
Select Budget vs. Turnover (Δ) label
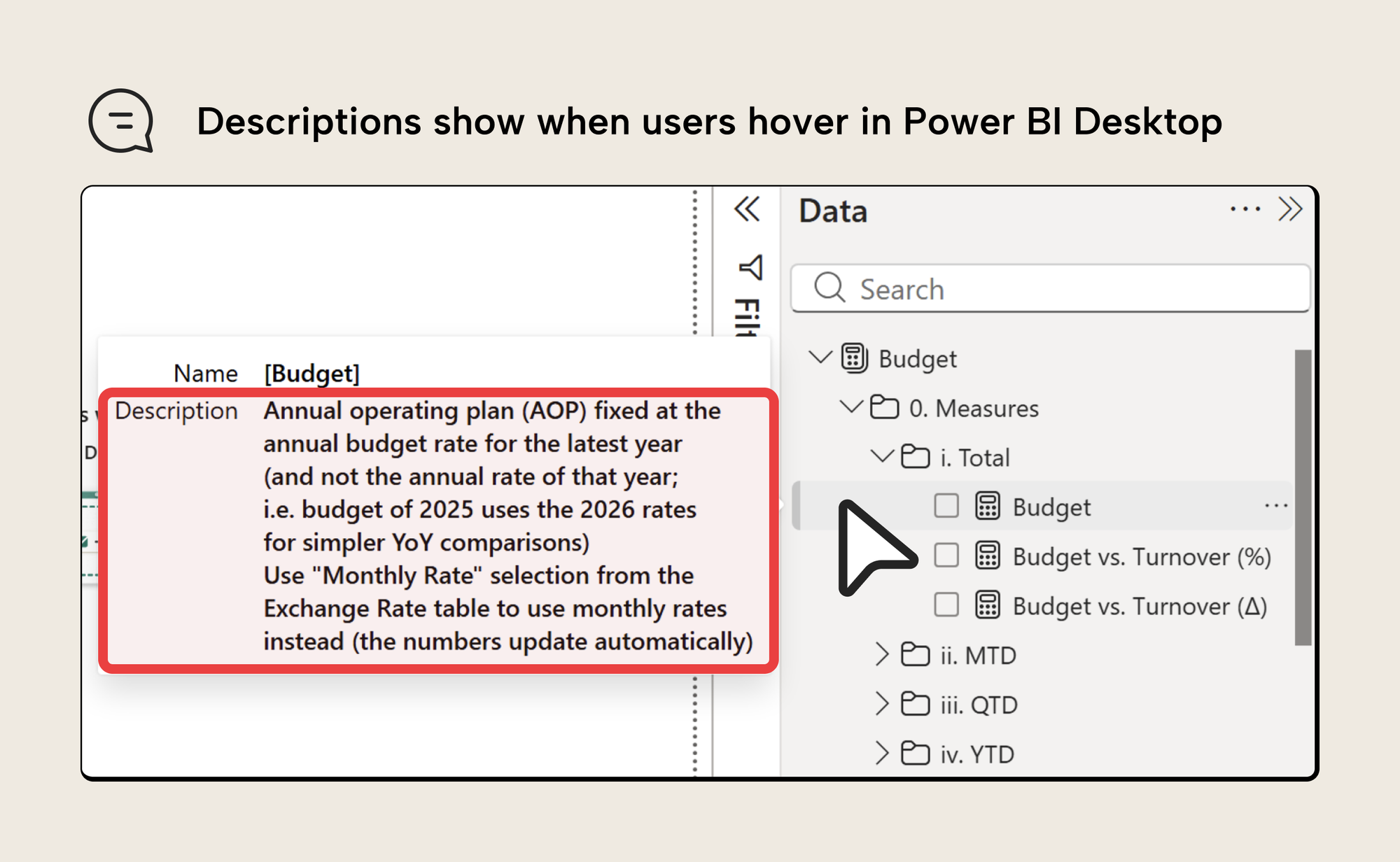click(1140, 607)
